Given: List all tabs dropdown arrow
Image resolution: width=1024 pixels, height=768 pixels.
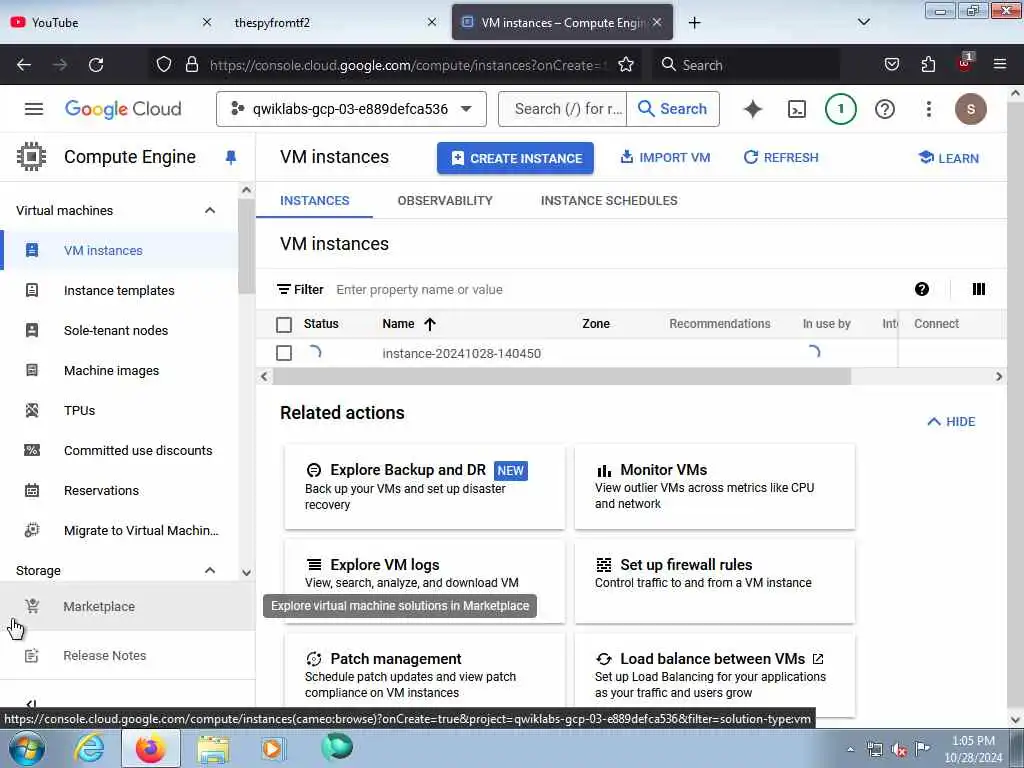Looking at the screenshot, I should (x=863, y=23).
